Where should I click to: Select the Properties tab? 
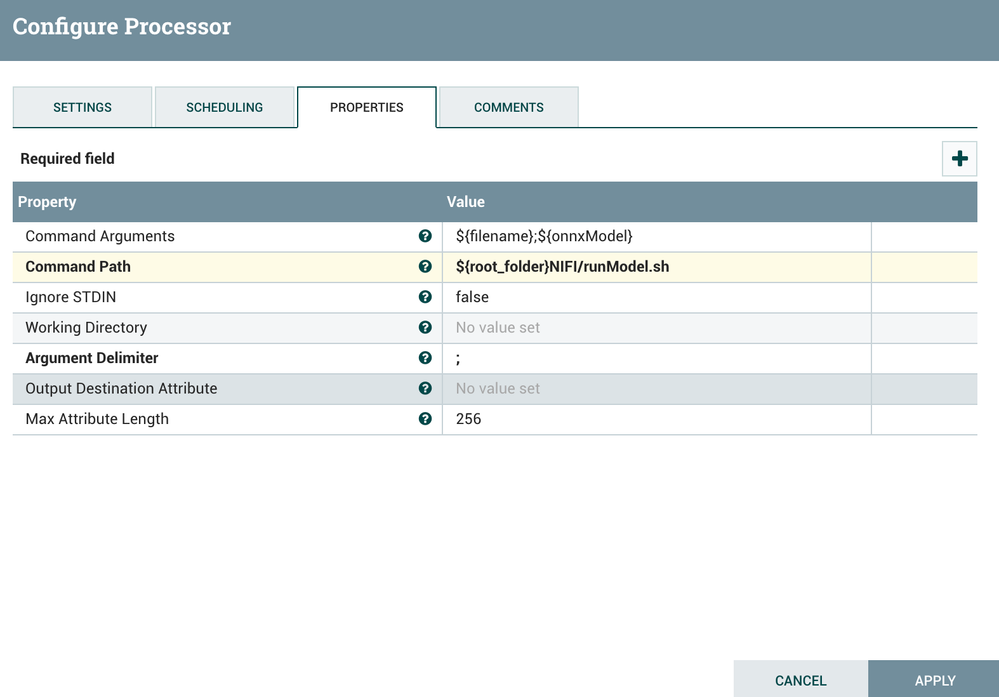367,107
